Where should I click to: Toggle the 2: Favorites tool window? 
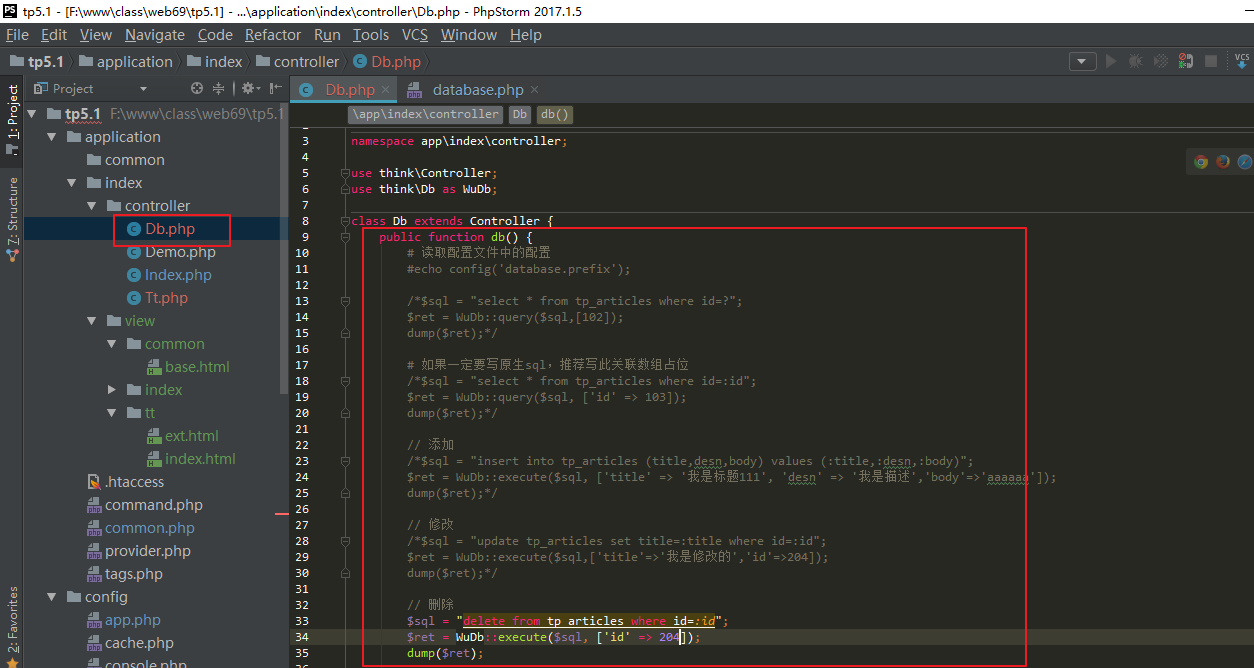click(13, 626)
